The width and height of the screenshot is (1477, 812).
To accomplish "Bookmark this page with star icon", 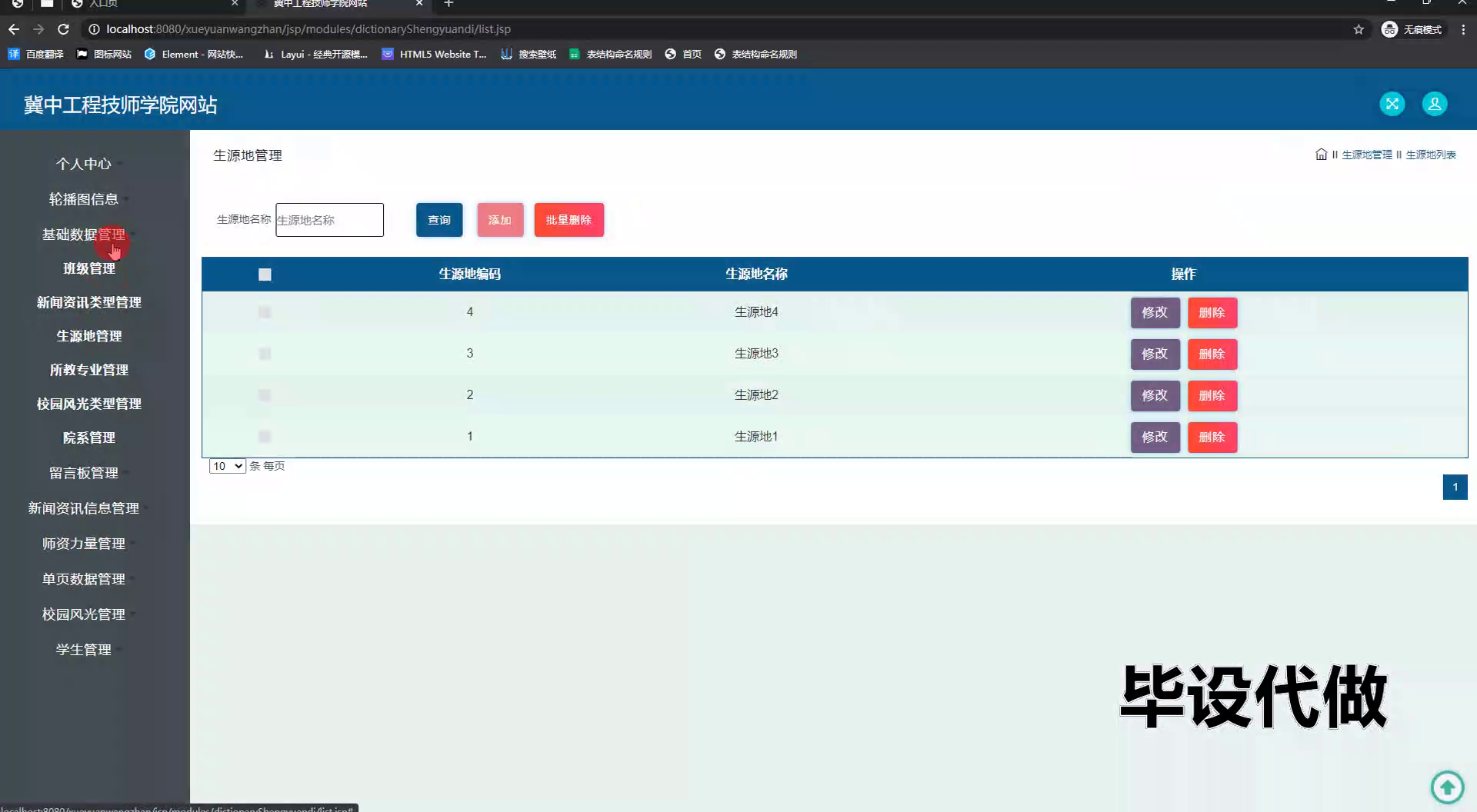I will point(1359,29).
